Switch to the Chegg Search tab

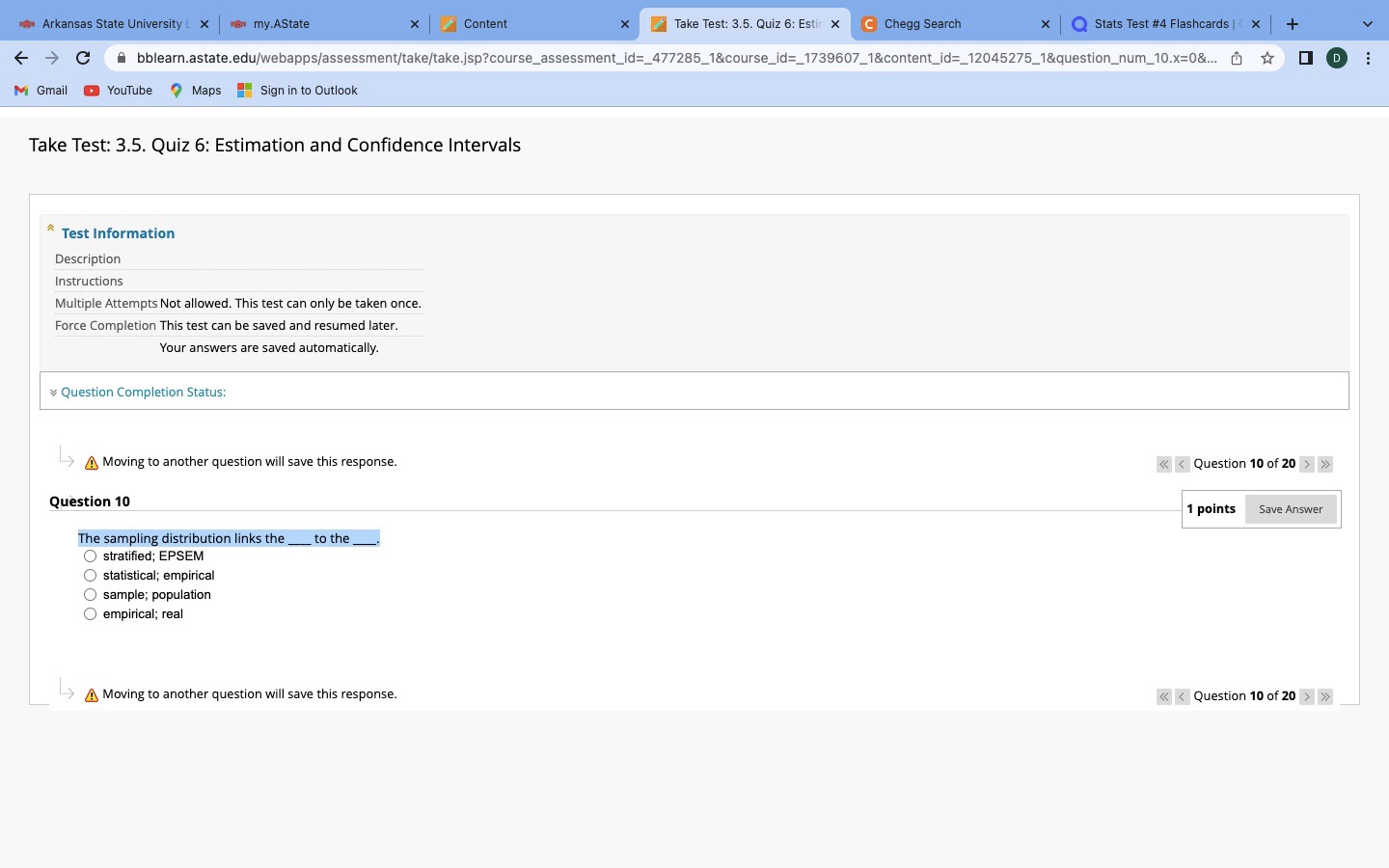[x=955, y=24]
